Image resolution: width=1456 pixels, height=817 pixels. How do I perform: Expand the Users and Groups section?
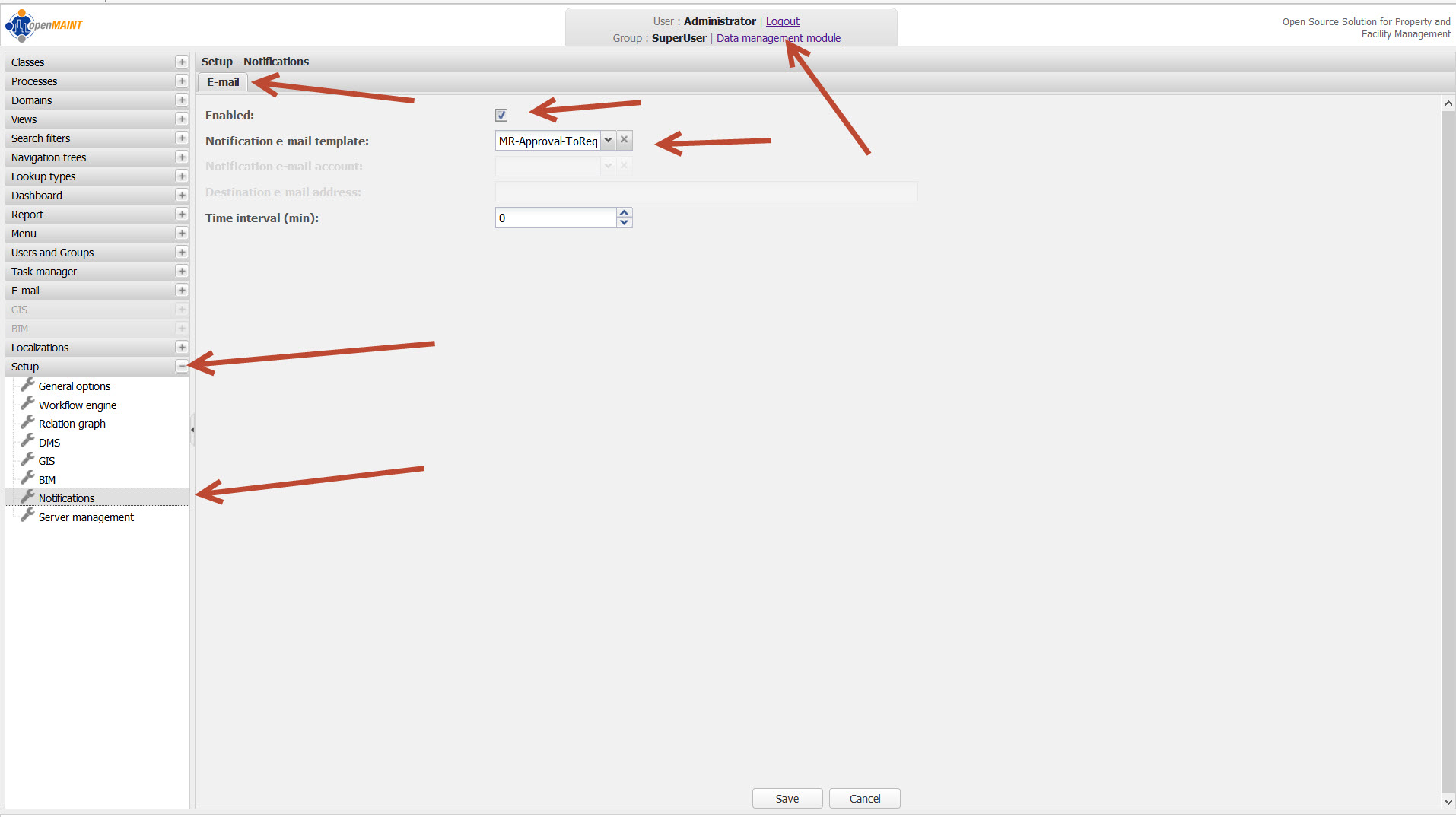(x=181, y=253)
